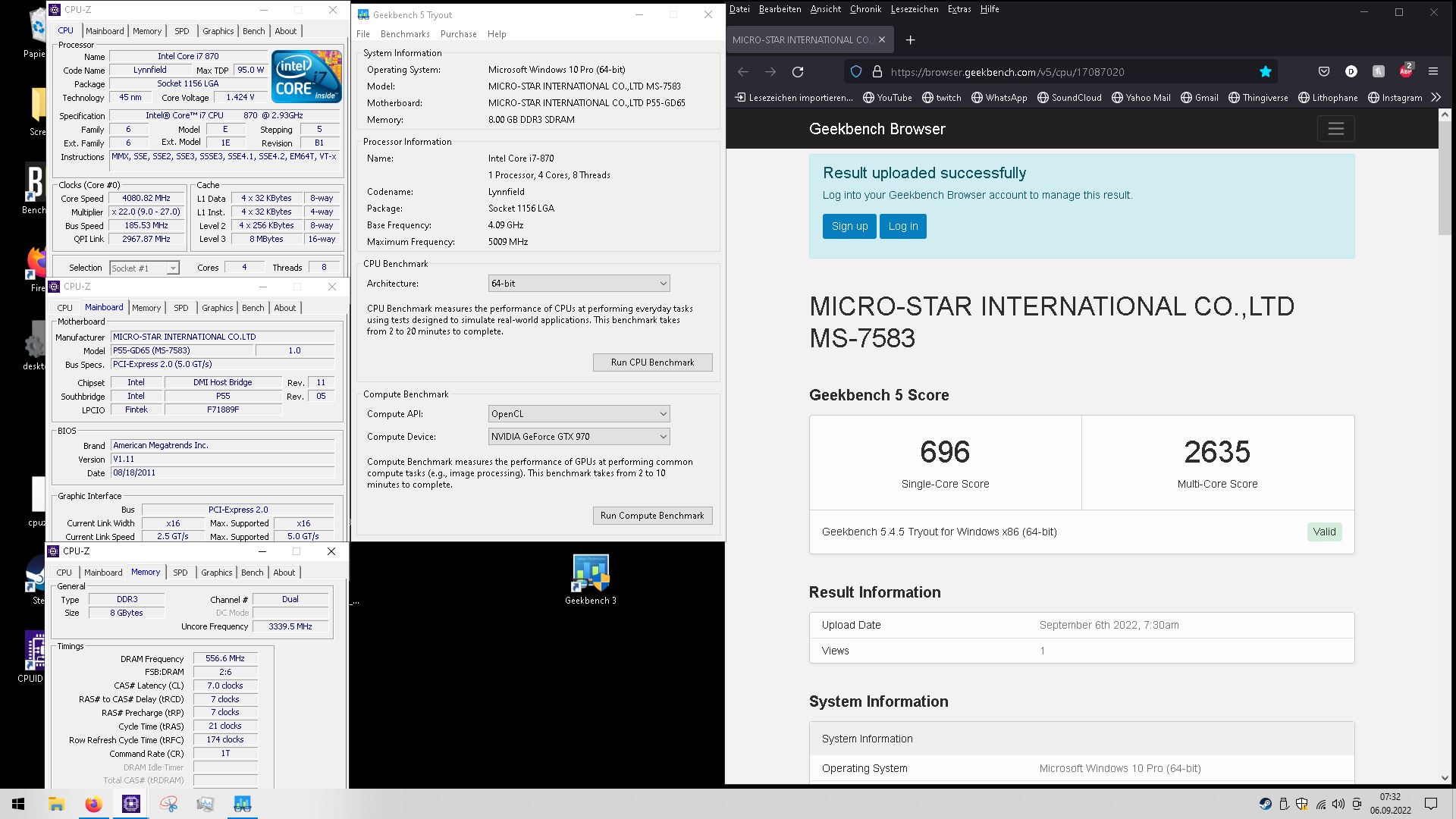Viewport: 1456px width, 819px height.
Task: Click the Firefox page vertical scrollbar thumb
Action: point(1444,178)
